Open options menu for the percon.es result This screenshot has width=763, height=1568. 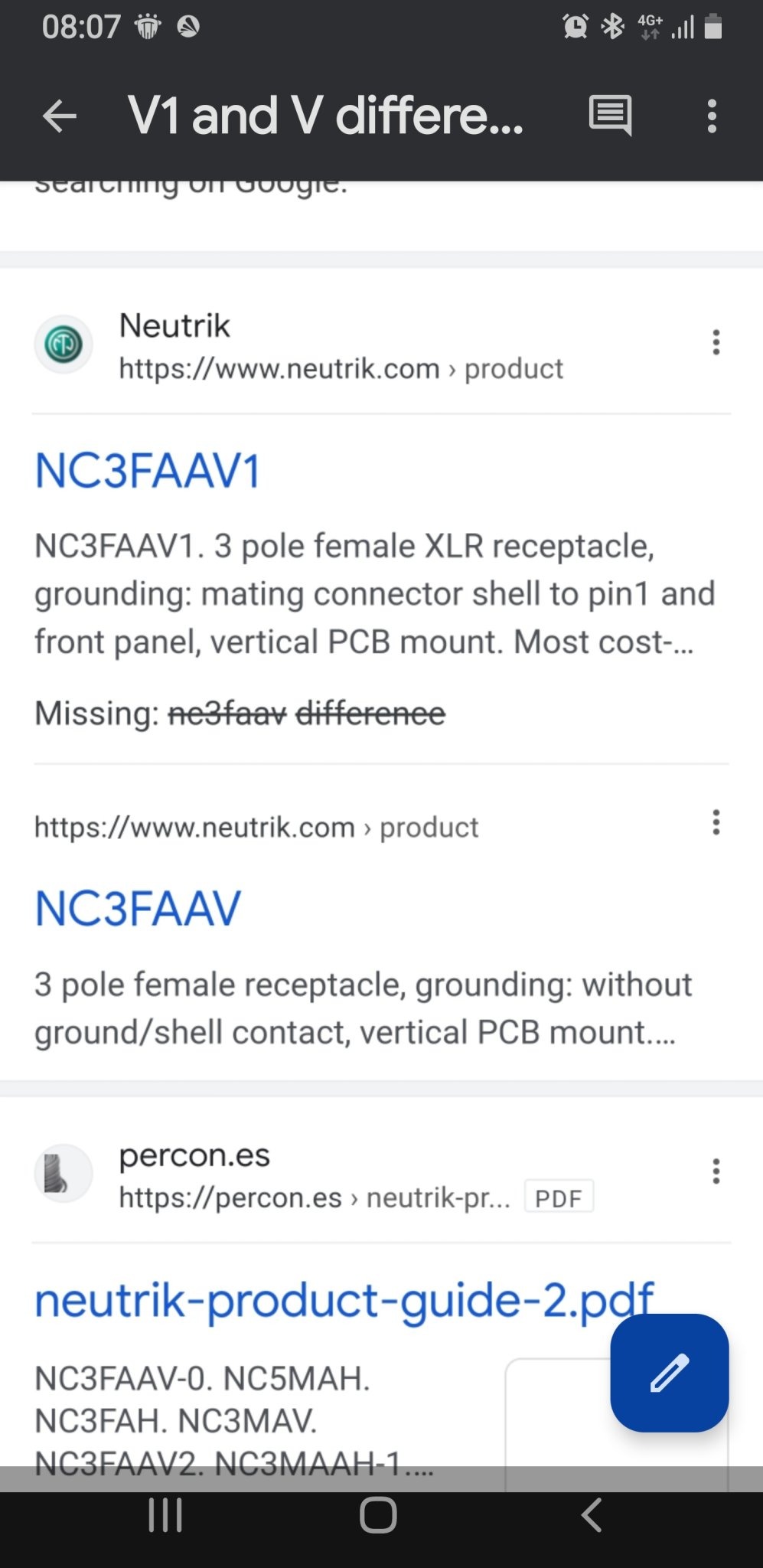click(716, 1171)
